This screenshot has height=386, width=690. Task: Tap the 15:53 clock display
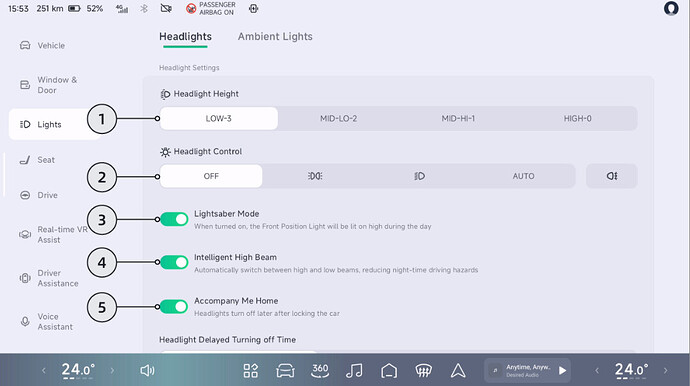[x=18, y=9]
